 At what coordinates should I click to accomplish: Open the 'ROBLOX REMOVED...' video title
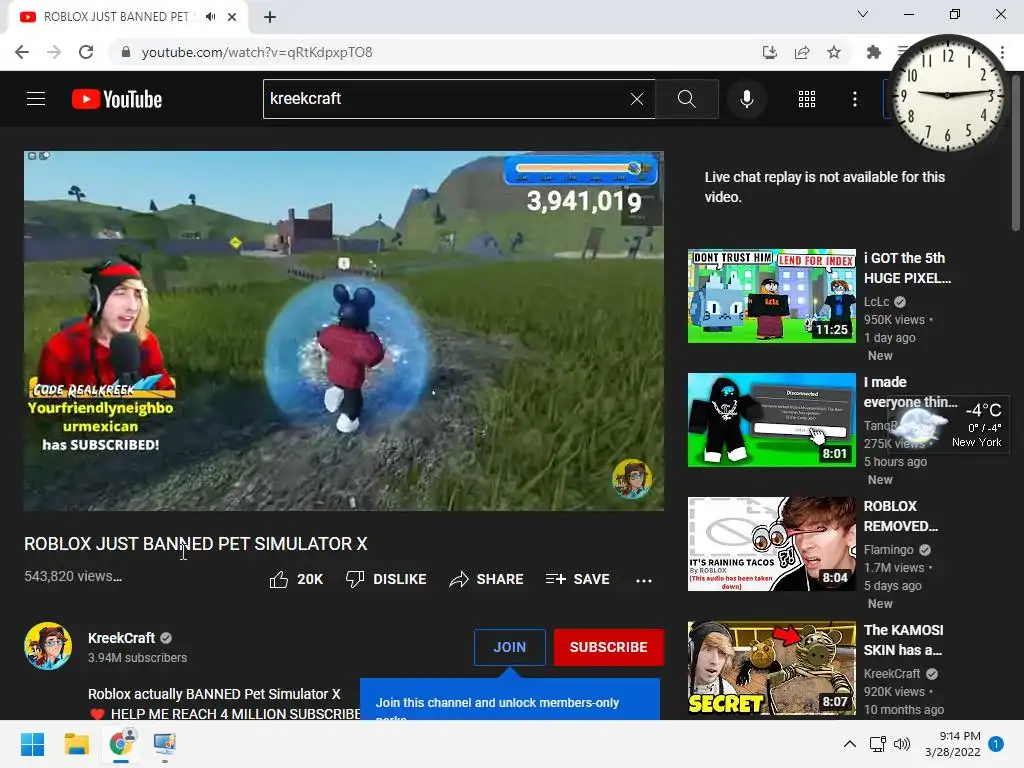(x=901, y=516)
